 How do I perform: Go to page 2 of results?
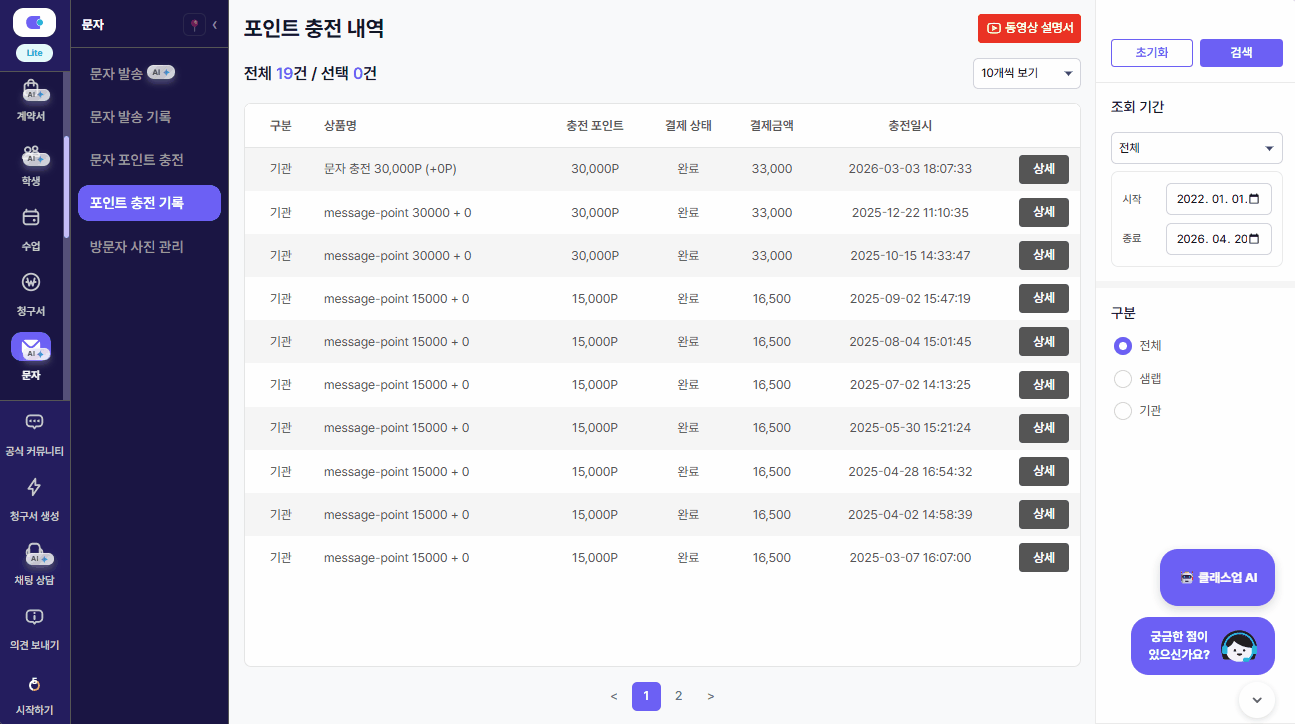[678, 696]
